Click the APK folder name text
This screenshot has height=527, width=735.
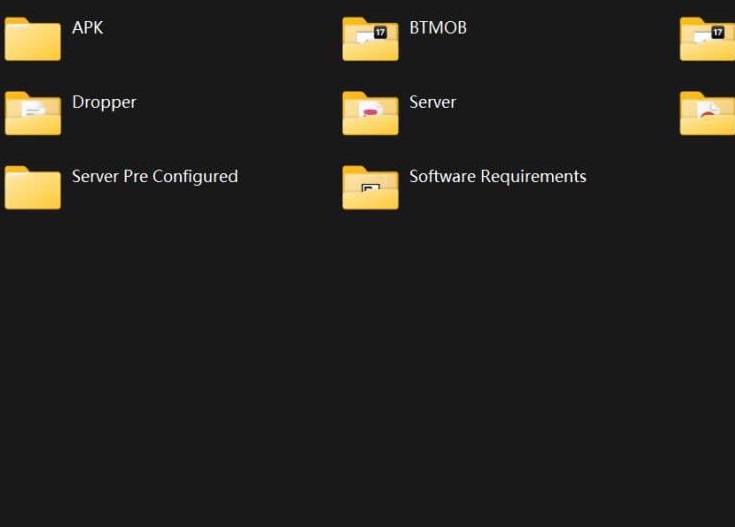pos(87,28)
